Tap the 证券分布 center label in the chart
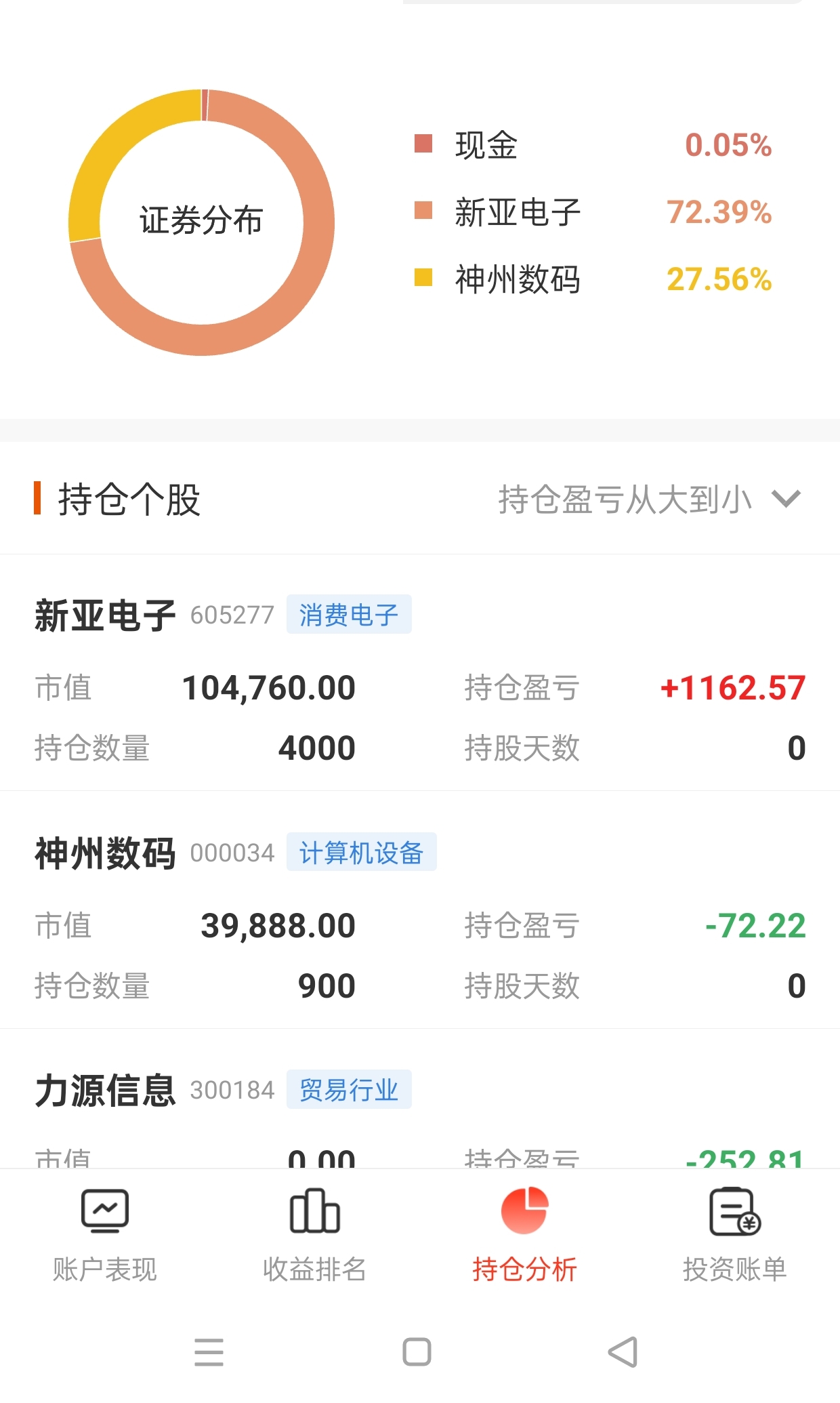Image resolution: width=840 pixels, height=1403 pixels. coord(201,221)
